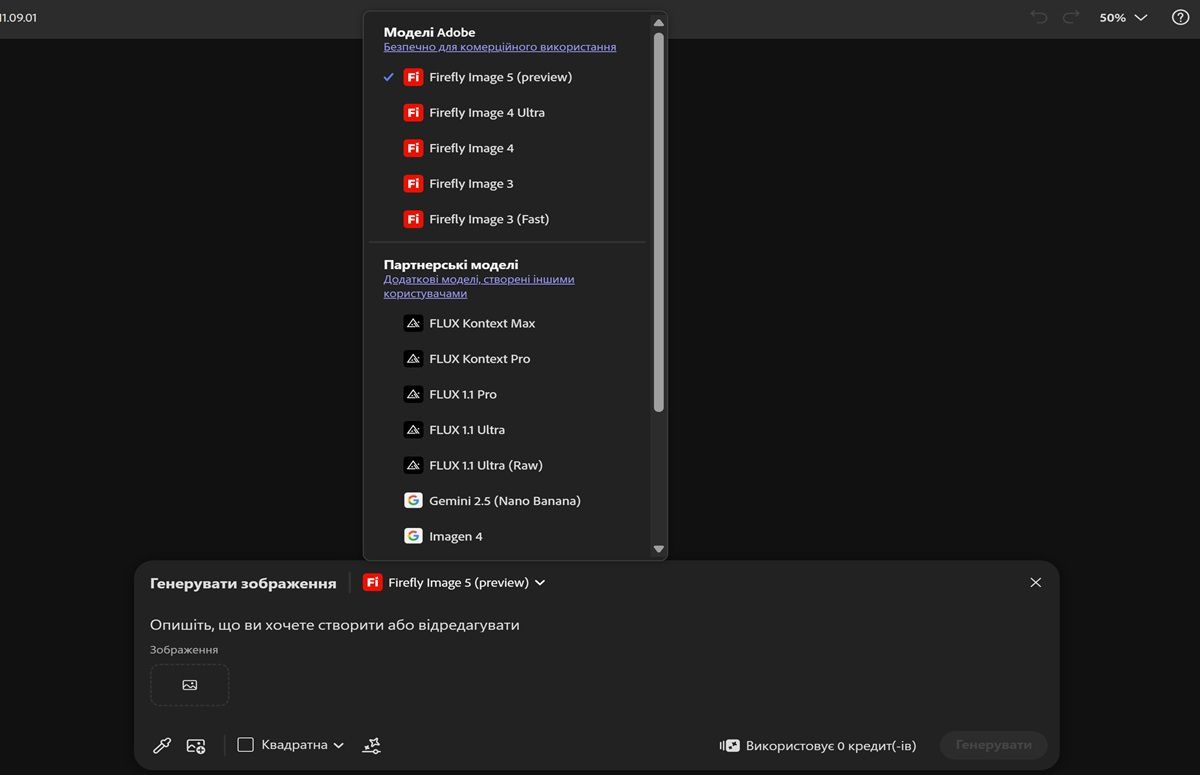1200x775 pixels.
Task: Click the add image icon beside eyedropper
Action: pyautogui.click(x=196, y=745)
